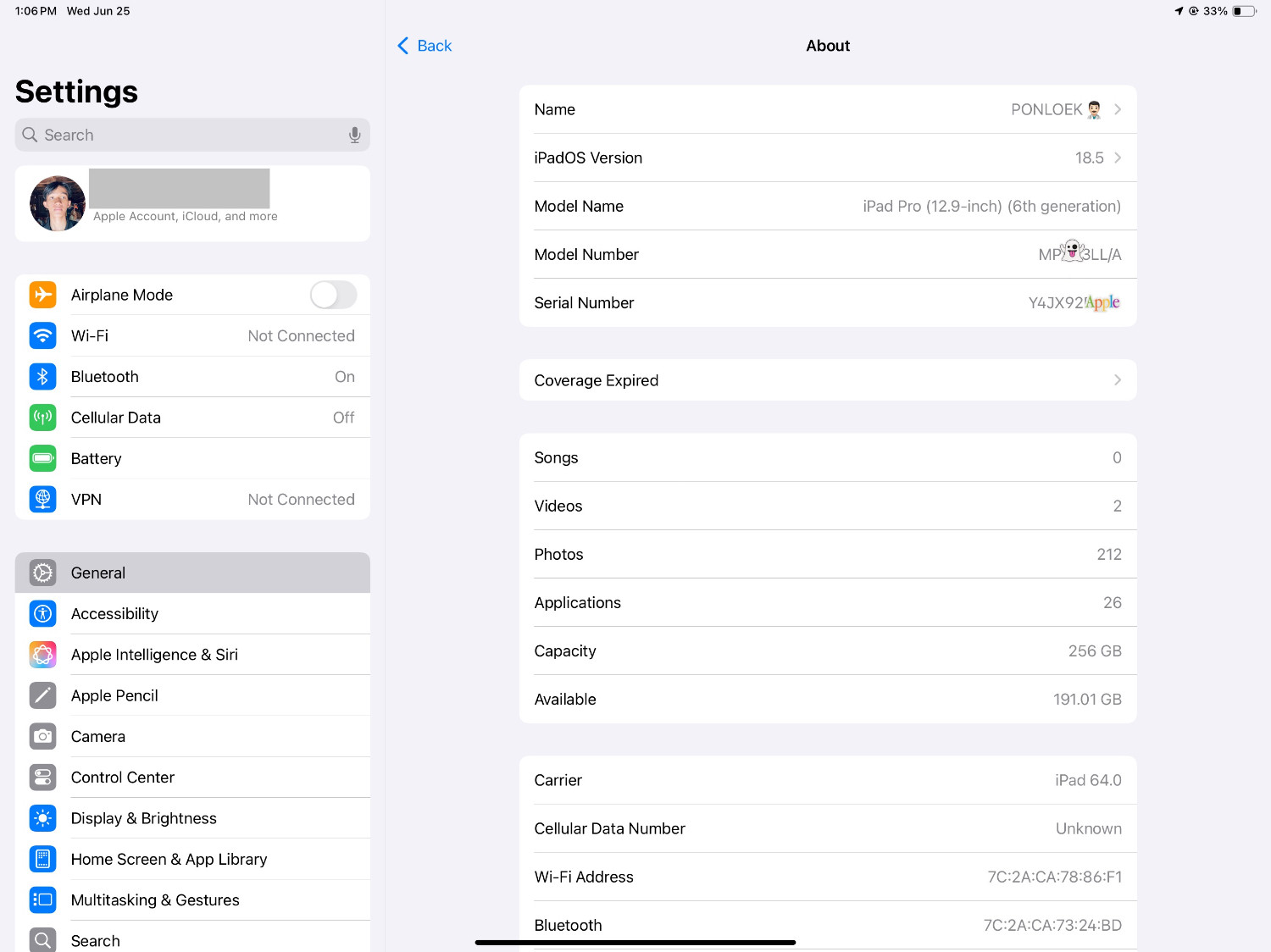Viewport: 1271px width, 952px height.
Task: Open Bluetooth settings in sidebar
Action: [192, 377]
